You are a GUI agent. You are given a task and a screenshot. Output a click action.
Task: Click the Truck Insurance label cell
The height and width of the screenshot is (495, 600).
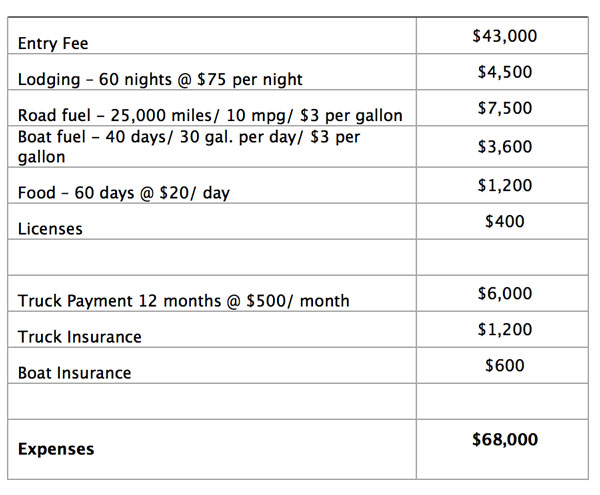[79, 337]
